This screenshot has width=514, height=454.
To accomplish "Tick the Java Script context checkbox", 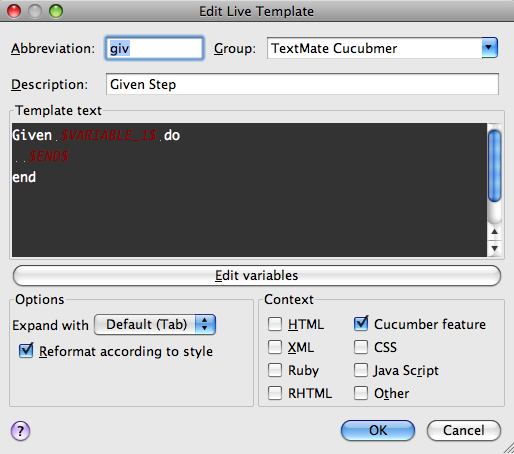I will click(x=361, y=370).
